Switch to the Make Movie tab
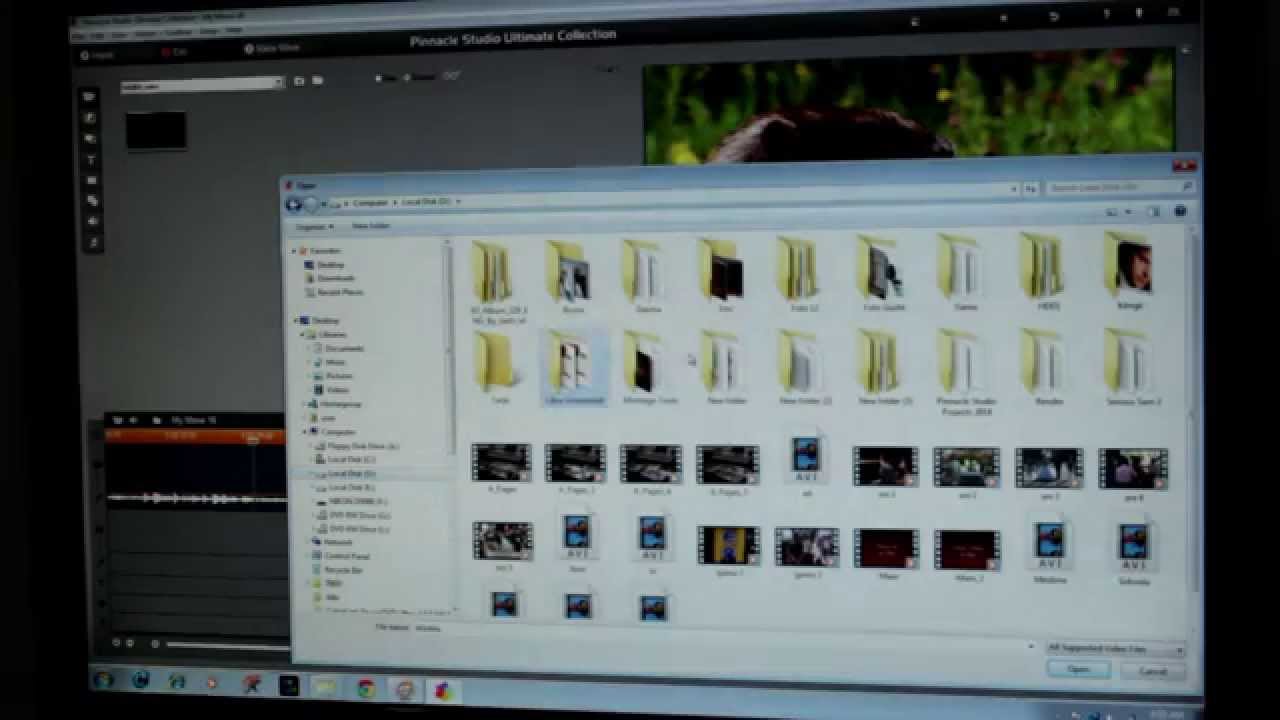 coord(272,48)
